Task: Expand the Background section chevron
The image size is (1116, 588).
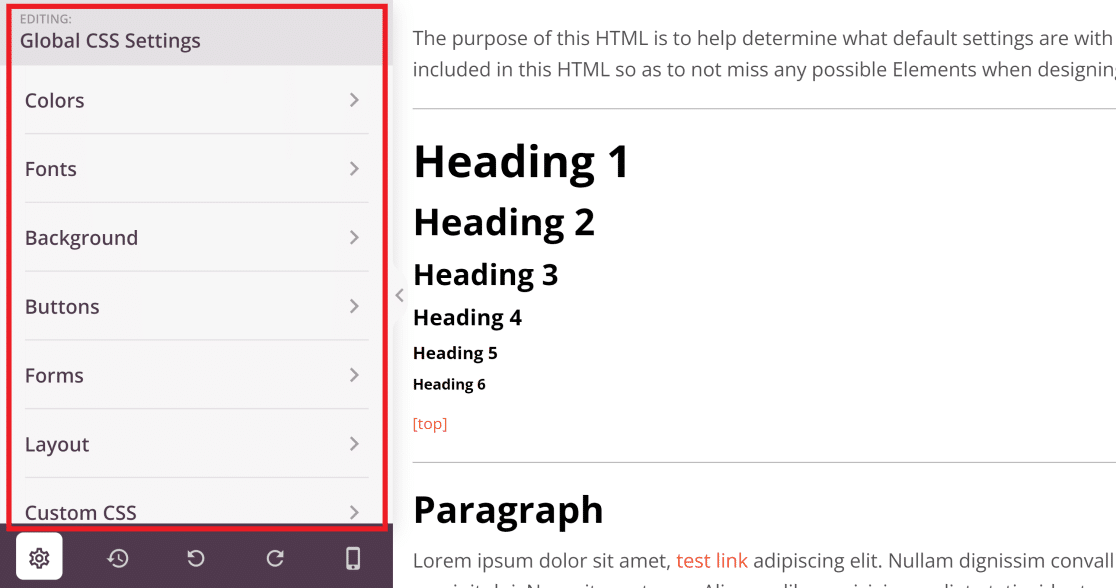Action: [x=354, y=238]
